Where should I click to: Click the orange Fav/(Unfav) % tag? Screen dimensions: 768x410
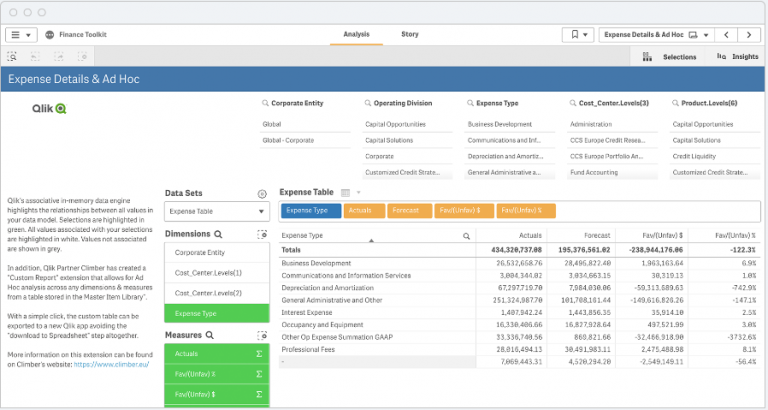[526, 211]
